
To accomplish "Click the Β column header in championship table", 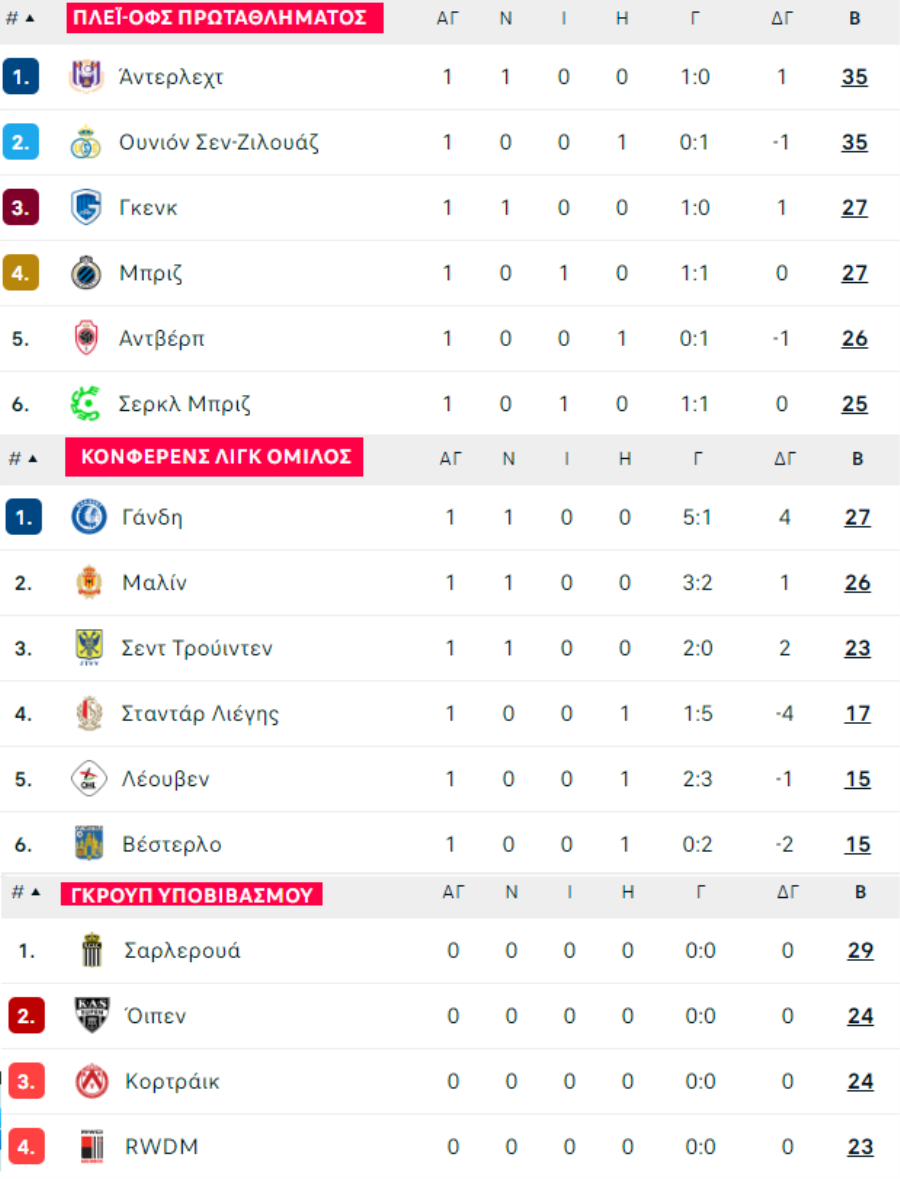I will [x=855, y=18].
